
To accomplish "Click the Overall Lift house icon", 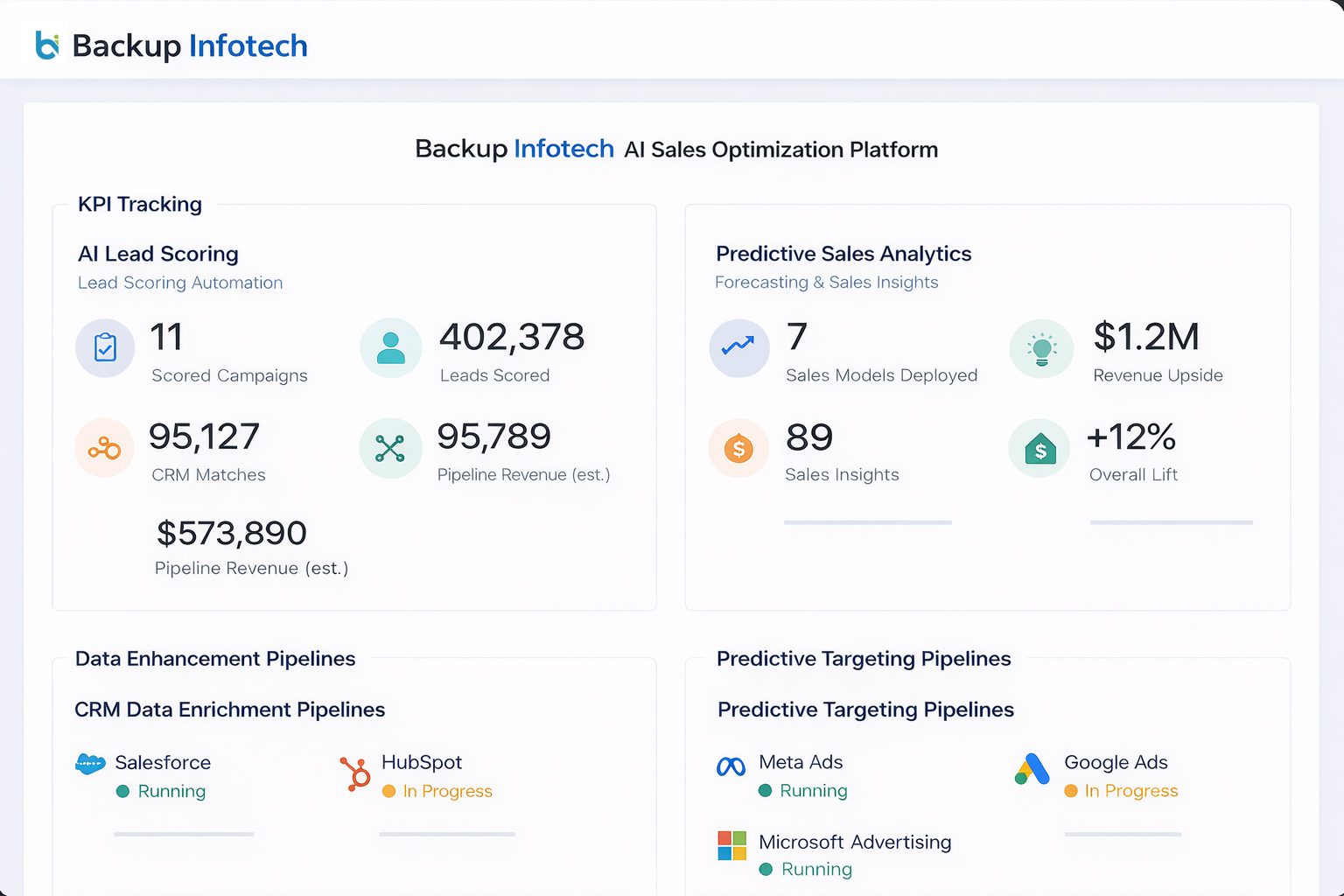I will click(x=1039, y=449).
